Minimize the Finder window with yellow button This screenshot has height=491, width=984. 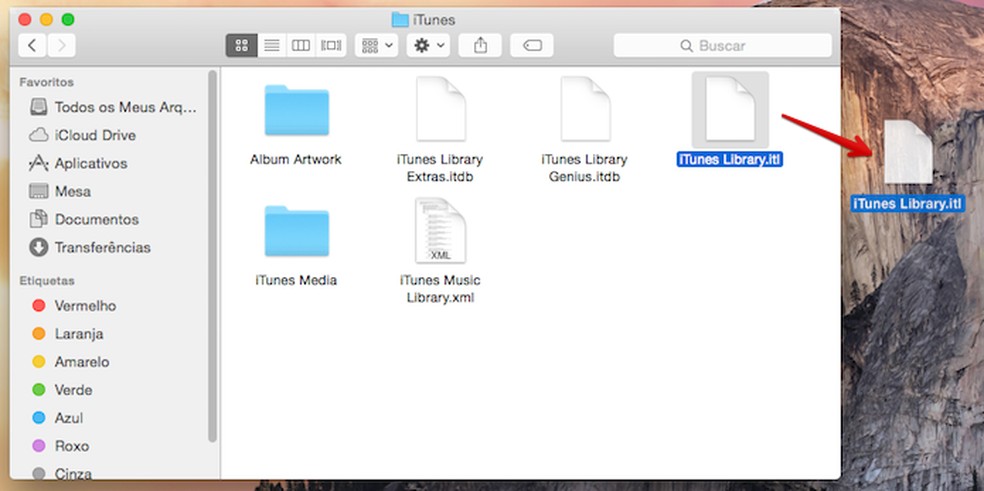[x=46, y=19]
